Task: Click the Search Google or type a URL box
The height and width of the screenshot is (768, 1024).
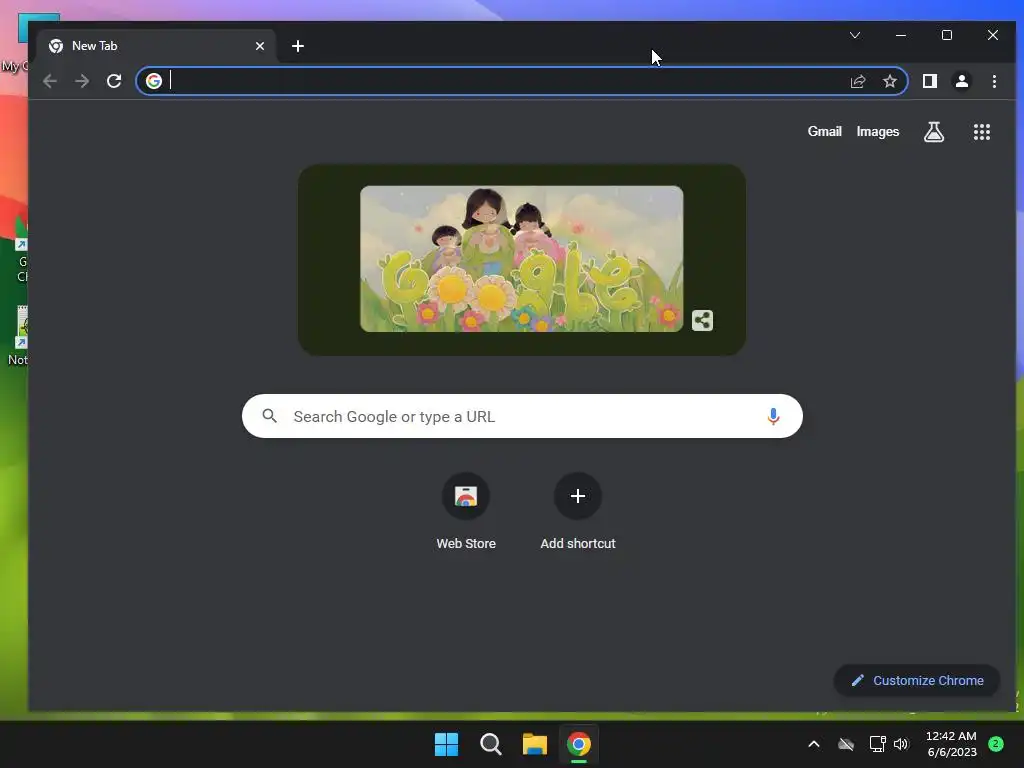Action: pyautogui.click(x=522, y=416)
